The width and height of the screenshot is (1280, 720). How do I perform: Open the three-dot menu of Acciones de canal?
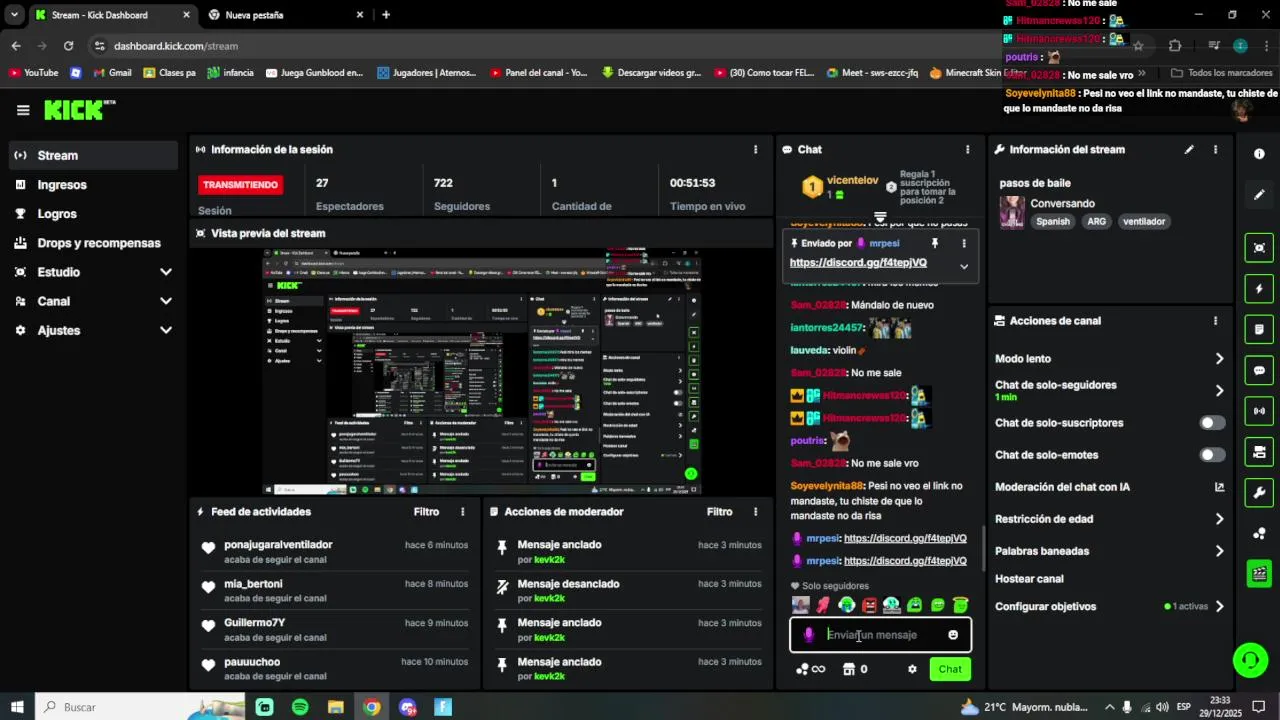point(1215,321)
